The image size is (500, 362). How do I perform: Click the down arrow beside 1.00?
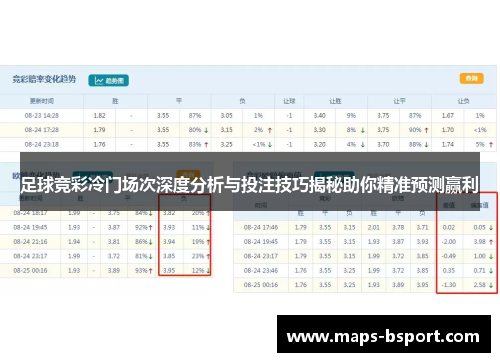pos(491,256)
